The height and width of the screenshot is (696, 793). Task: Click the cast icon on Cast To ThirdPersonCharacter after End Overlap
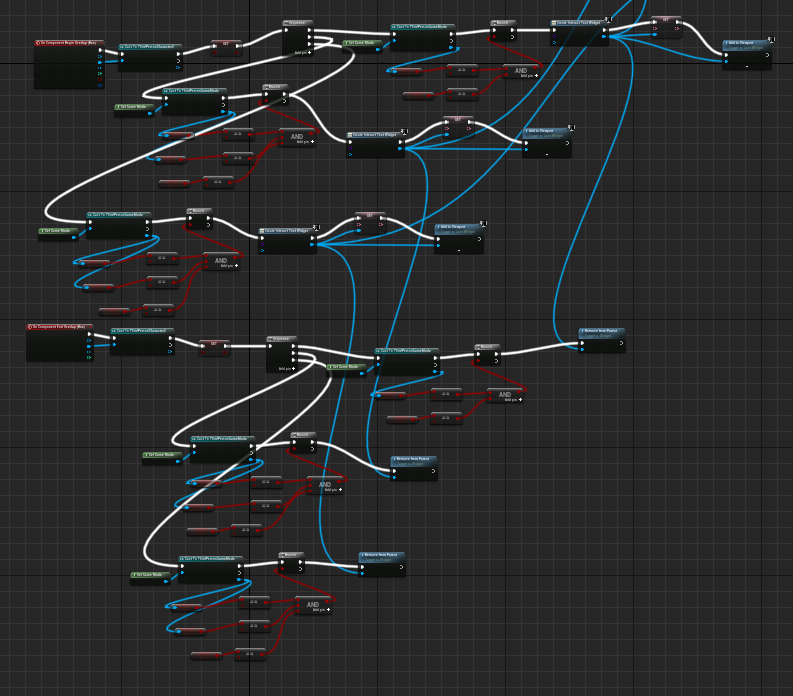(x=114, y=331)
